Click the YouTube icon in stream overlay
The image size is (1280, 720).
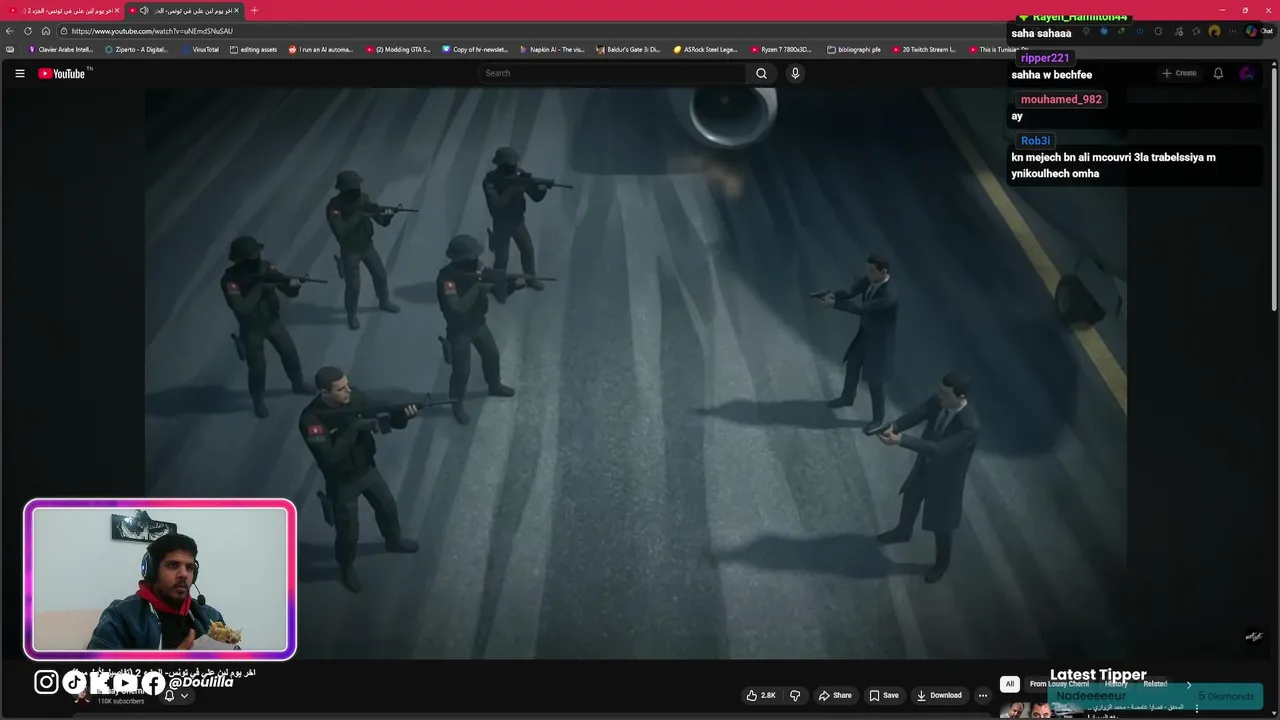(x=126, y=682)
